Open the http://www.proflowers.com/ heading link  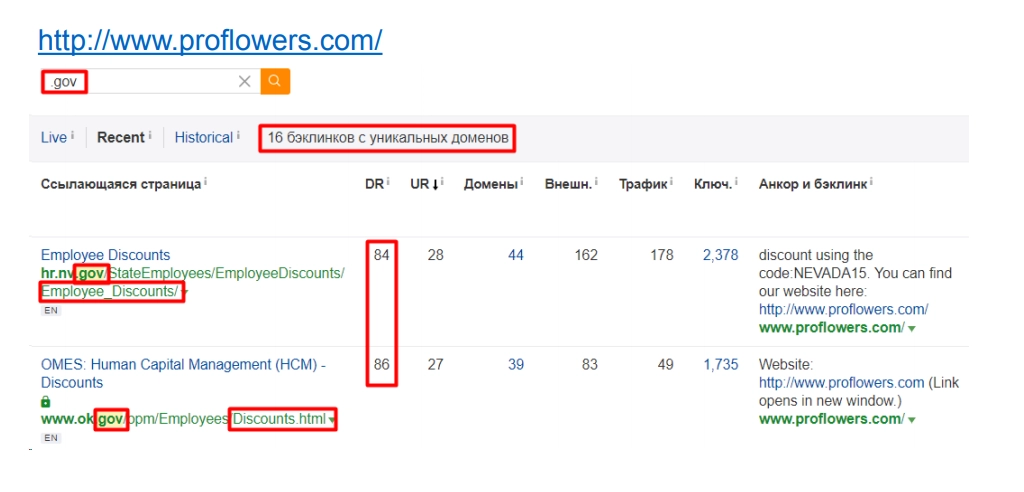click(210, 41)
